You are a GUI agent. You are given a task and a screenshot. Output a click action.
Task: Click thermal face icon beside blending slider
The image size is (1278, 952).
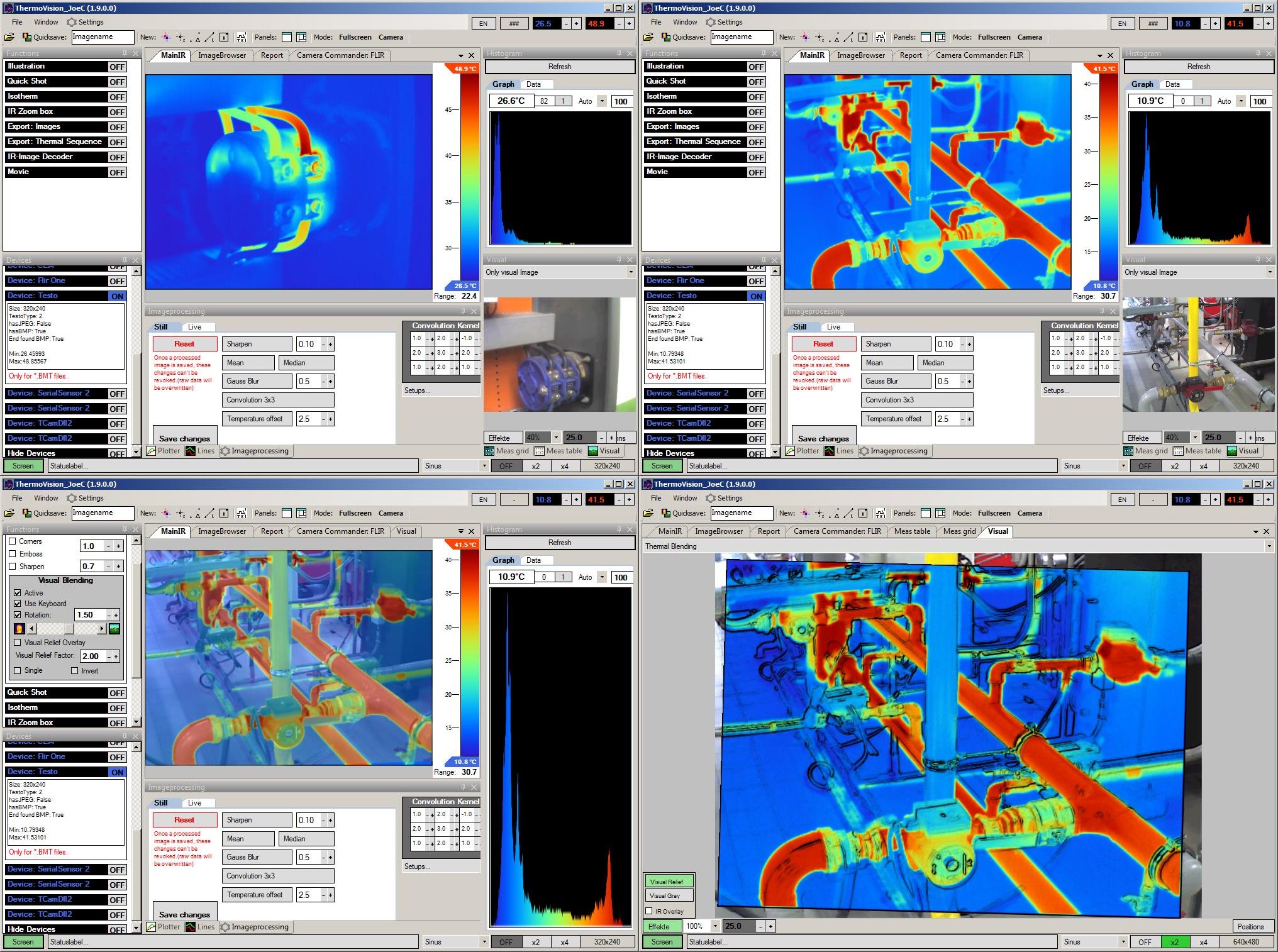pos(19,629)
